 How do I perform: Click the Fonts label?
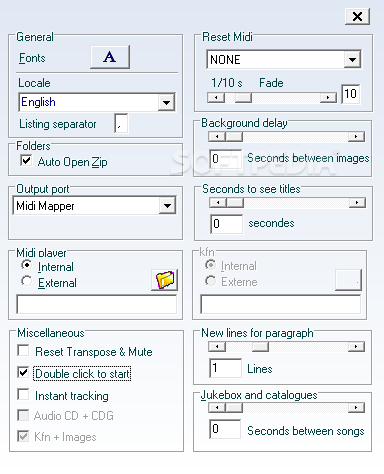coord(32,58)
